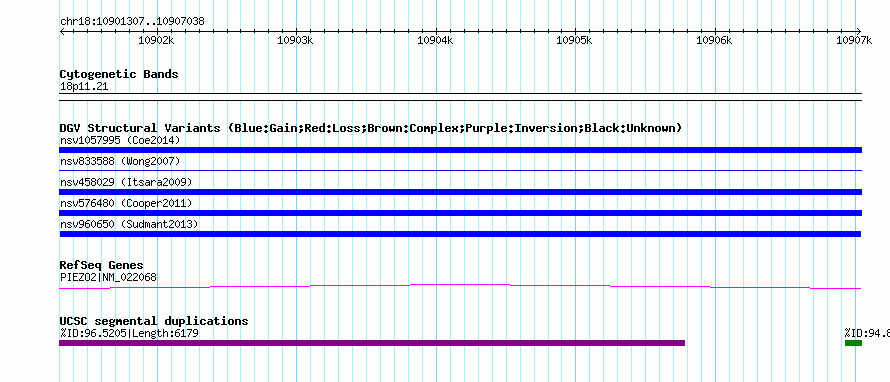Image resolution: width=890 pixels, height=382 pixels.
Task: Open the PIEZO2|NM_022068 gene label
Action: tap(108, 278)
